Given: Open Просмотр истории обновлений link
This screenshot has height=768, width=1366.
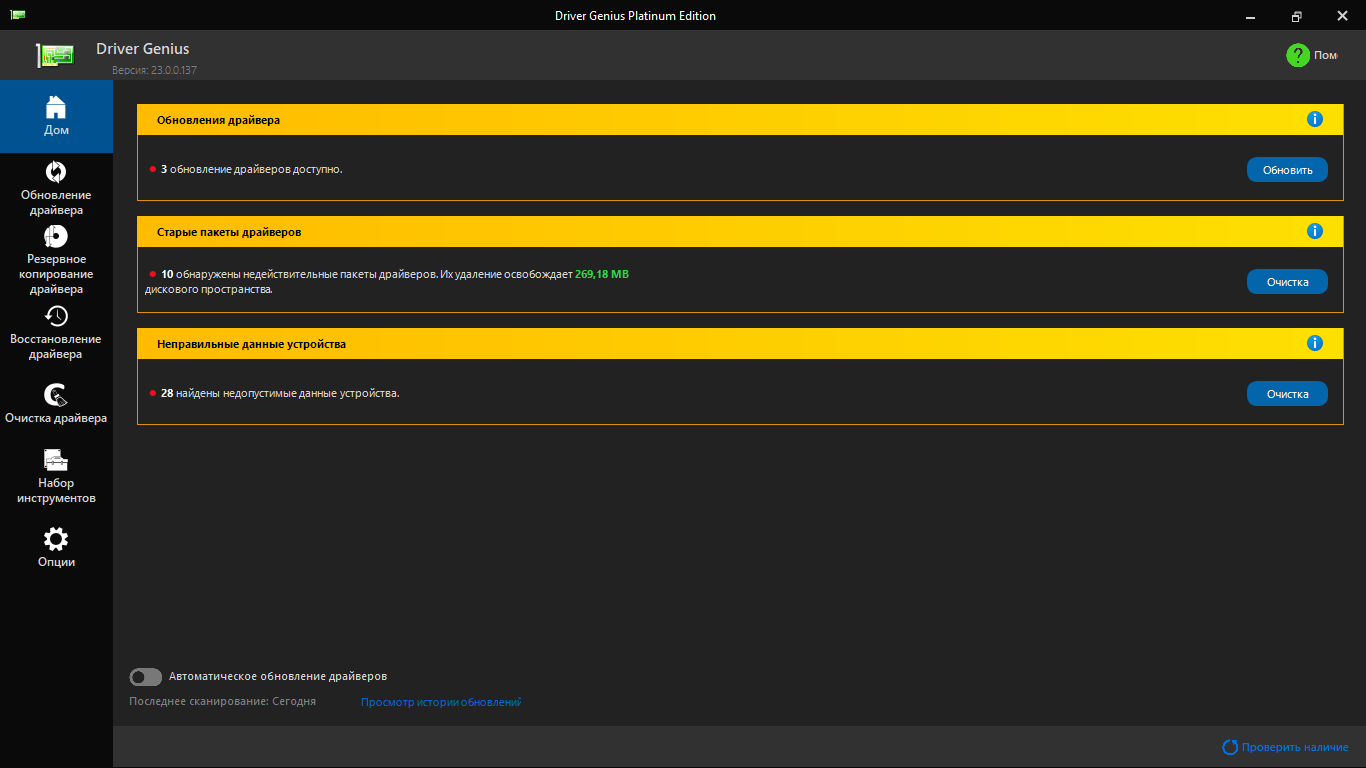Looking at the screenshot, I should (441, 702).
